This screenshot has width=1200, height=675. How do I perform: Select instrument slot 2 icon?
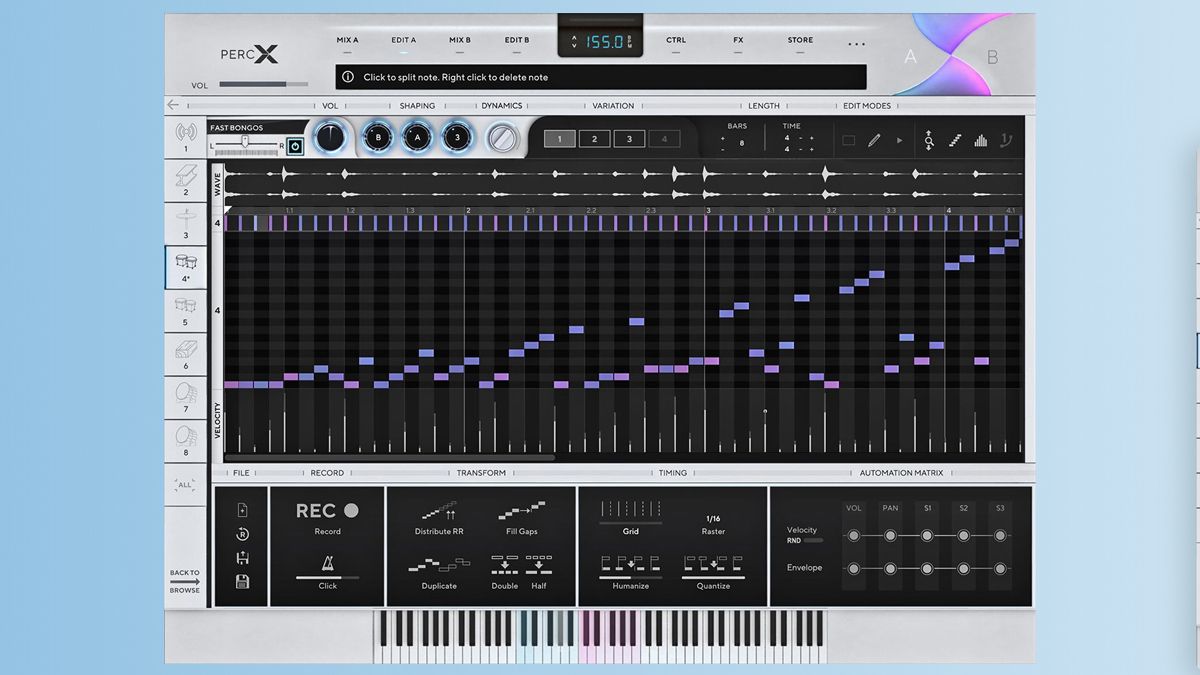click(185, 177)
